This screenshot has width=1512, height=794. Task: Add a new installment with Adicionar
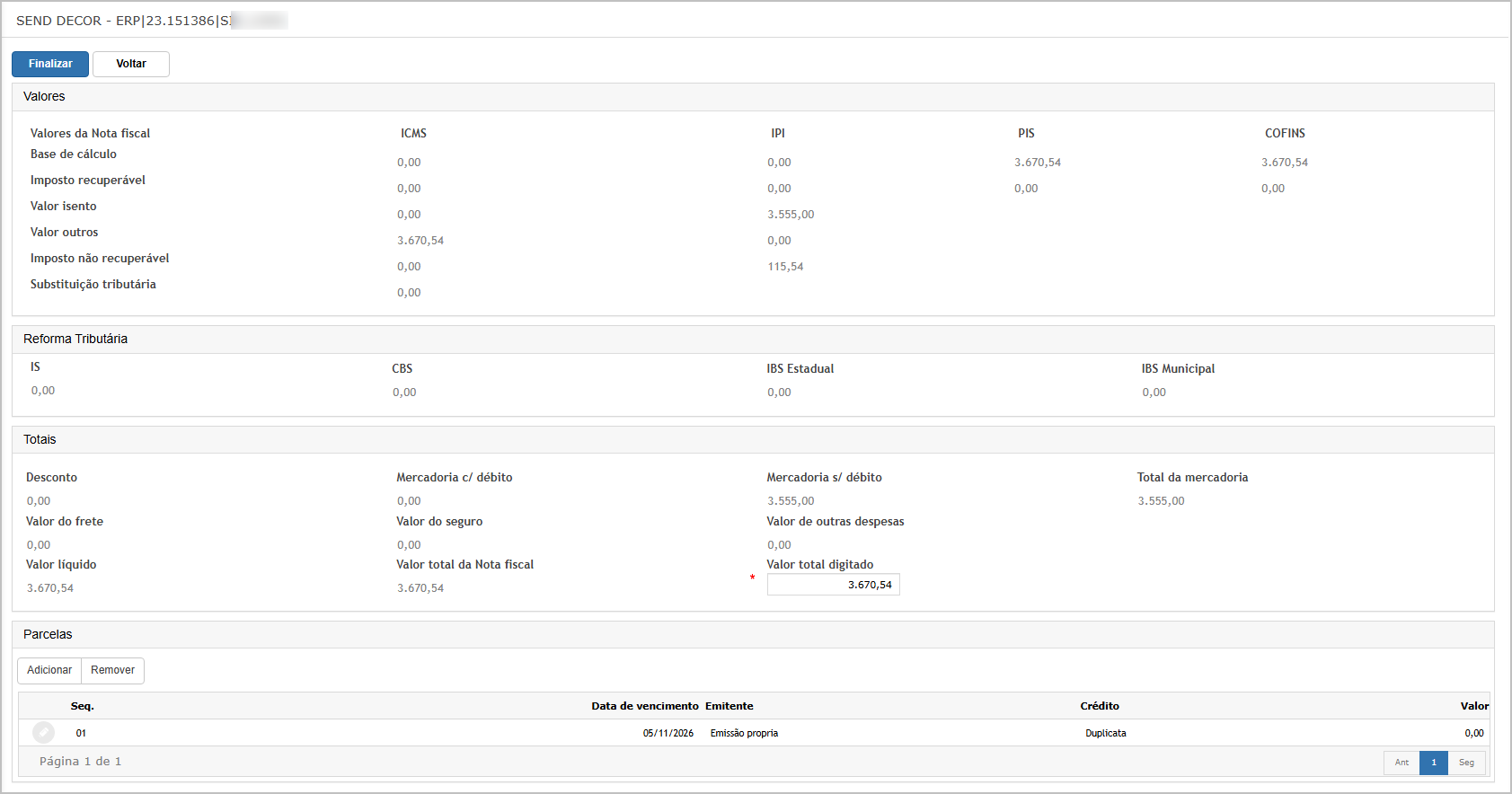click(49, 671)
